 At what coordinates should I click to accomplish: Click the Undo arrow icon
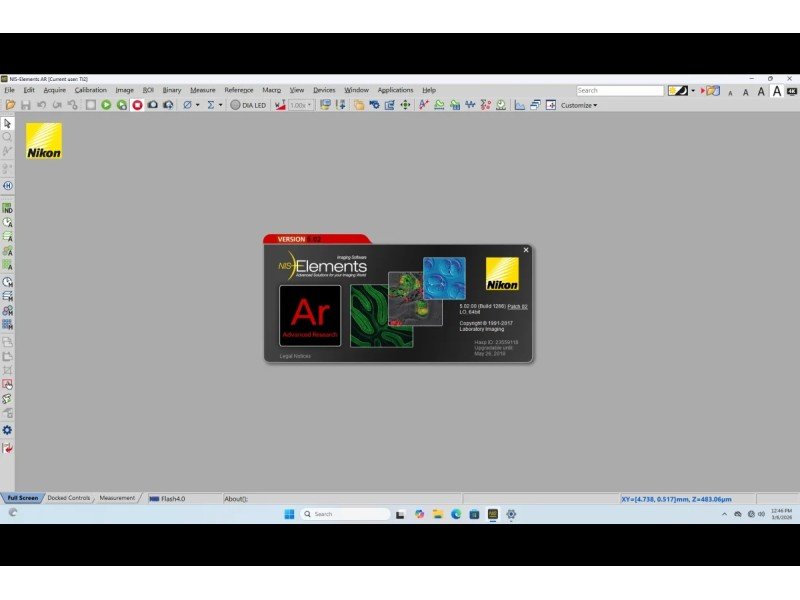pyautogui.click(x=41, y=105)
